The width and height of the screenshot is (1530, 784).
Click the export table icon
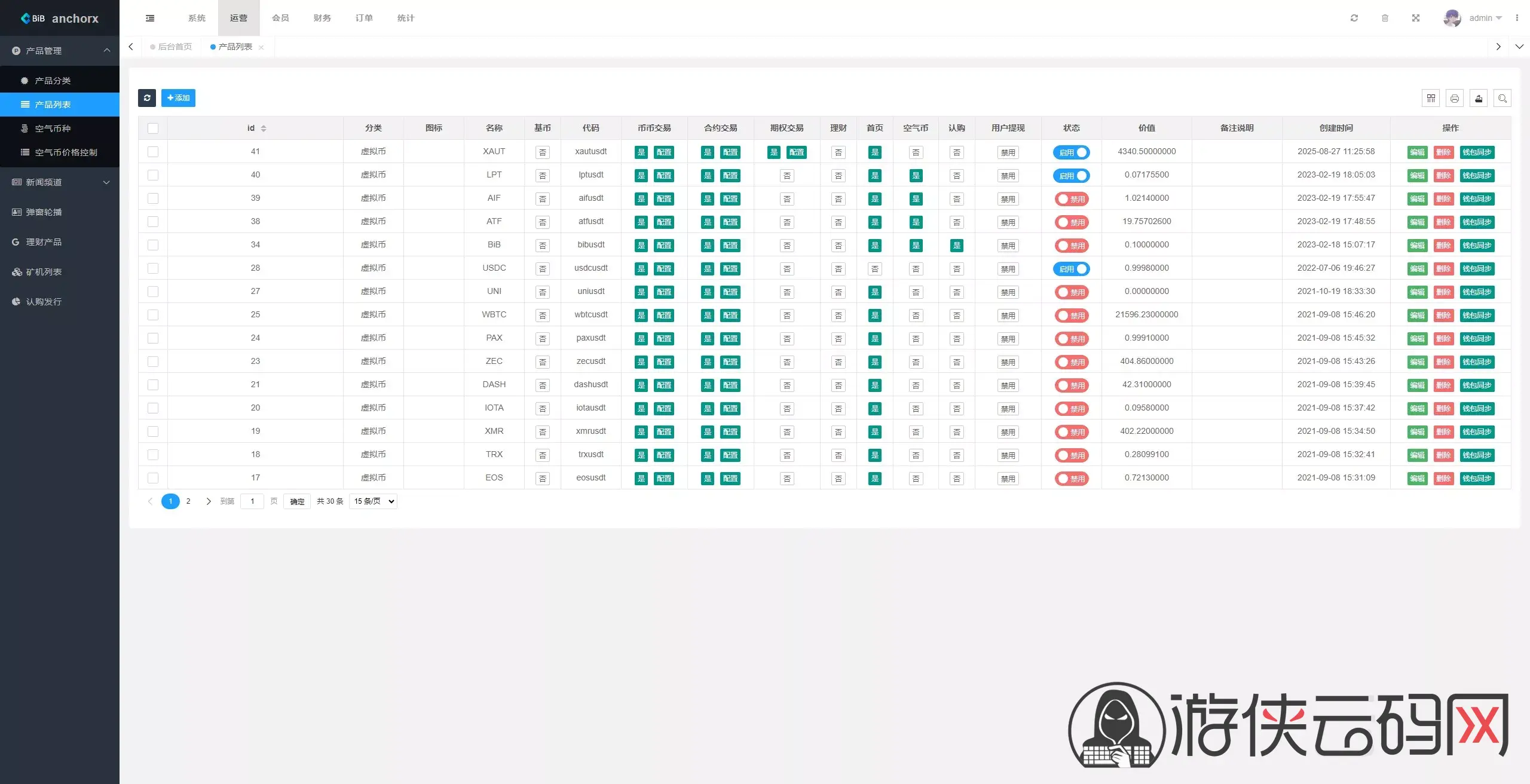1479,99
